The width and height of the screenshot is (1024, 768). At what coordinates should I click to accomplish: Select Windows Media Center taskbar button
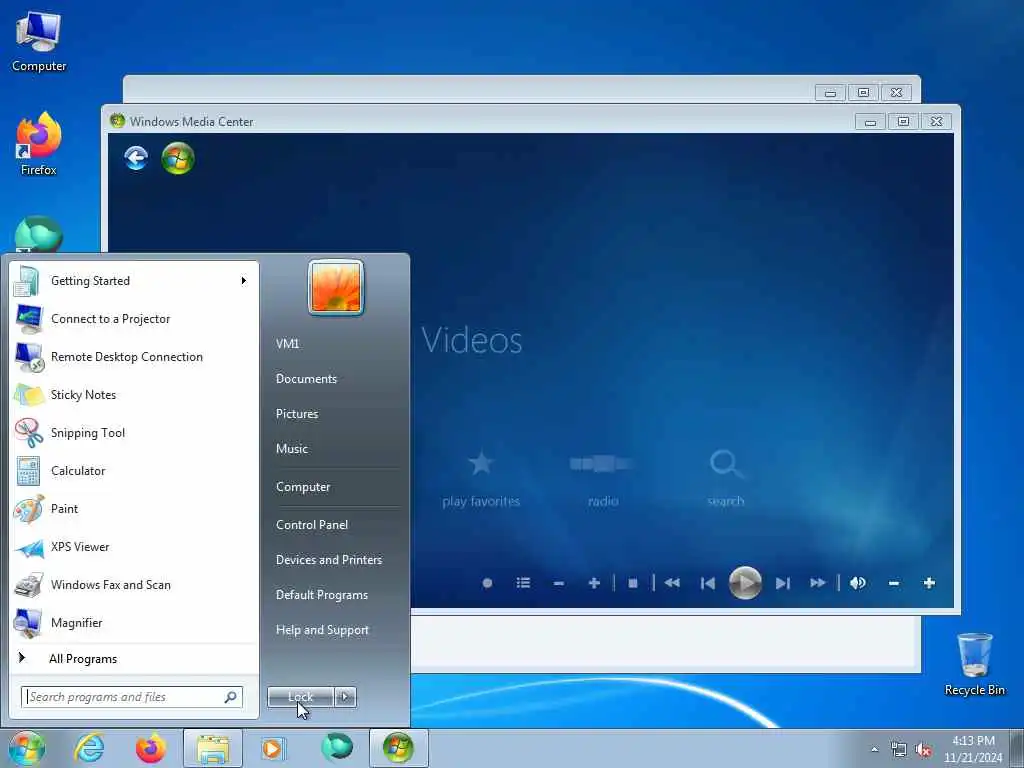(x=398, y=748)
